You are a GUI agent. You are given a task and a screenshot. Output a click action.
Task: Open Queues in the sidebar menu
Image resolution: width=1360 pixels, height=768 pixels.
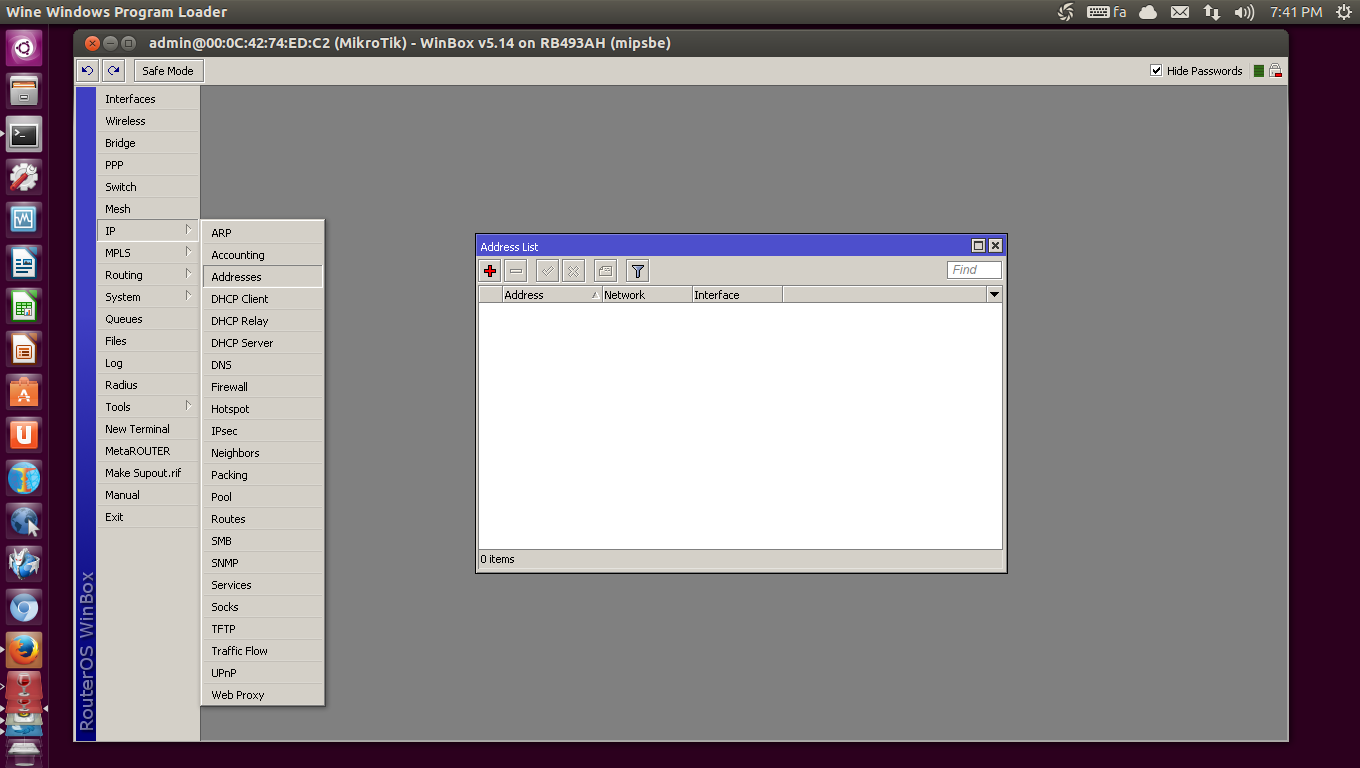pos(148,319)
